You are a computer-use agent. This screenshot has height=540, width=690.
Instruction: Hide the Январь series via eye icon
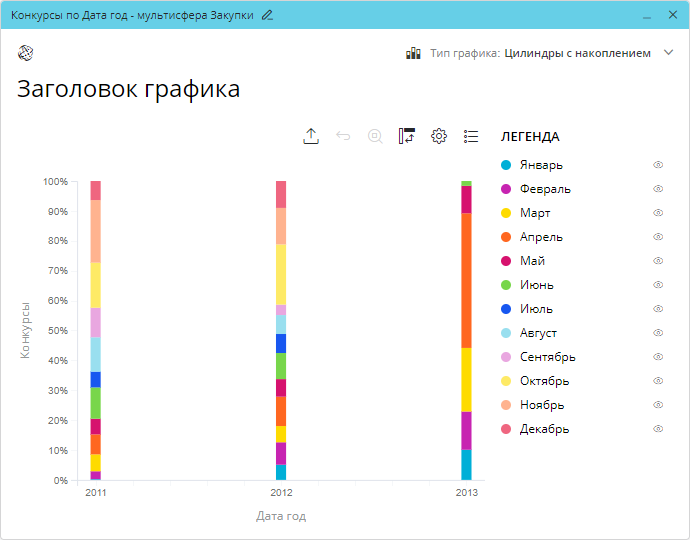pos(658,165)
